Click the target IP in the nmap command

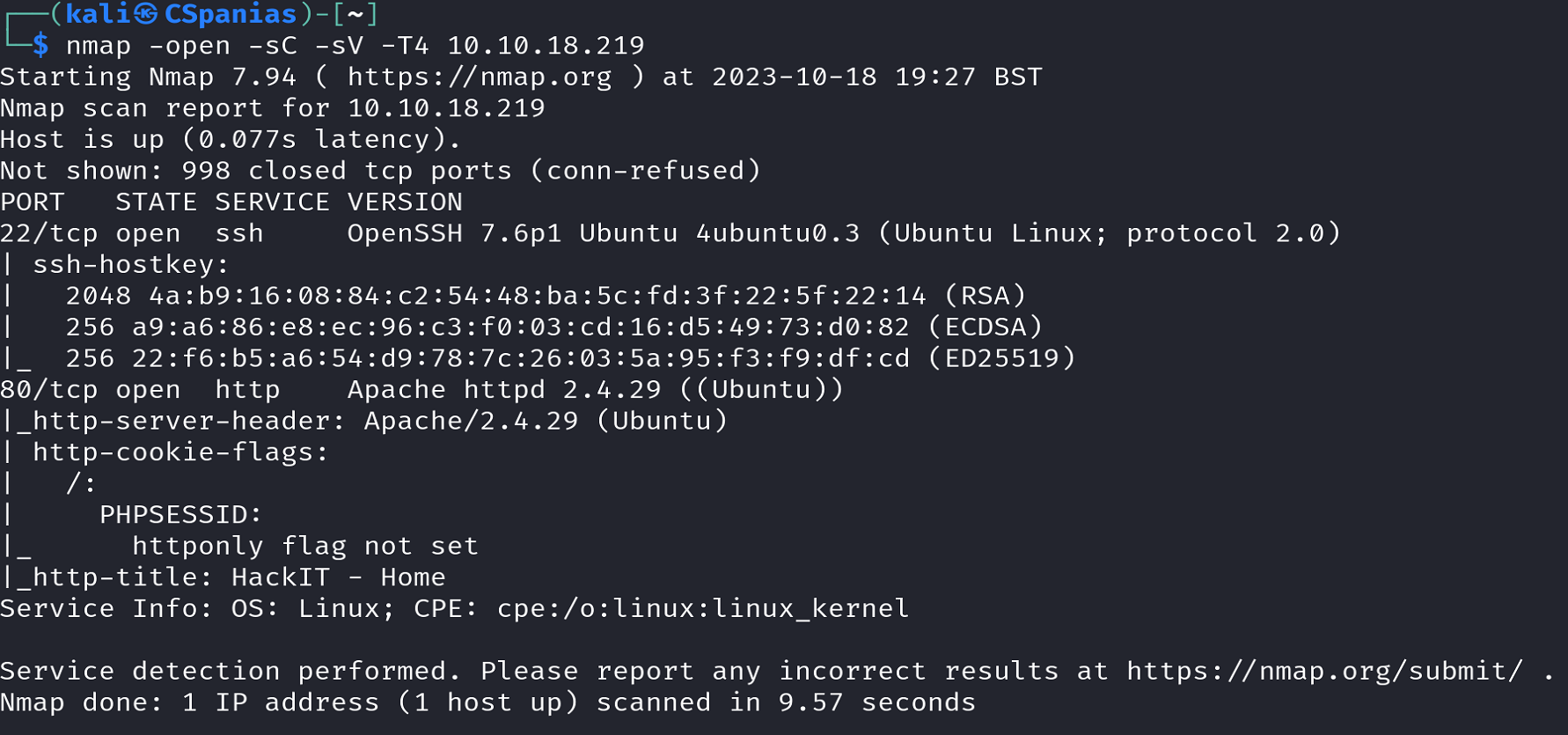546,46
